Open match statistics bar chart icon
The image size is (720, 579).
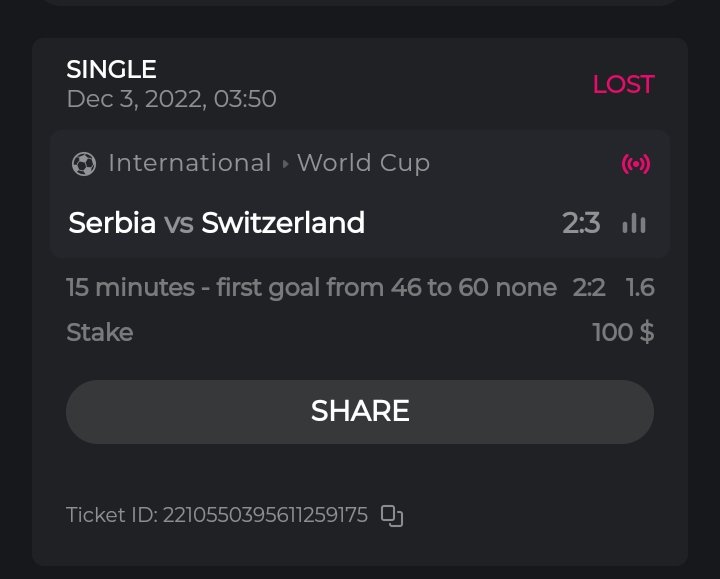tap(634, 223)
